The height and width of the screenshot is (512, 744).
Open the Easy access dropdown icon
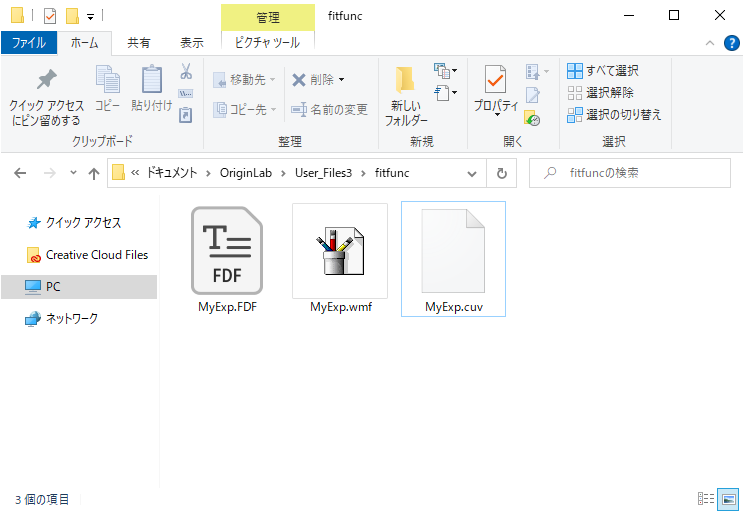coord(445,93)
